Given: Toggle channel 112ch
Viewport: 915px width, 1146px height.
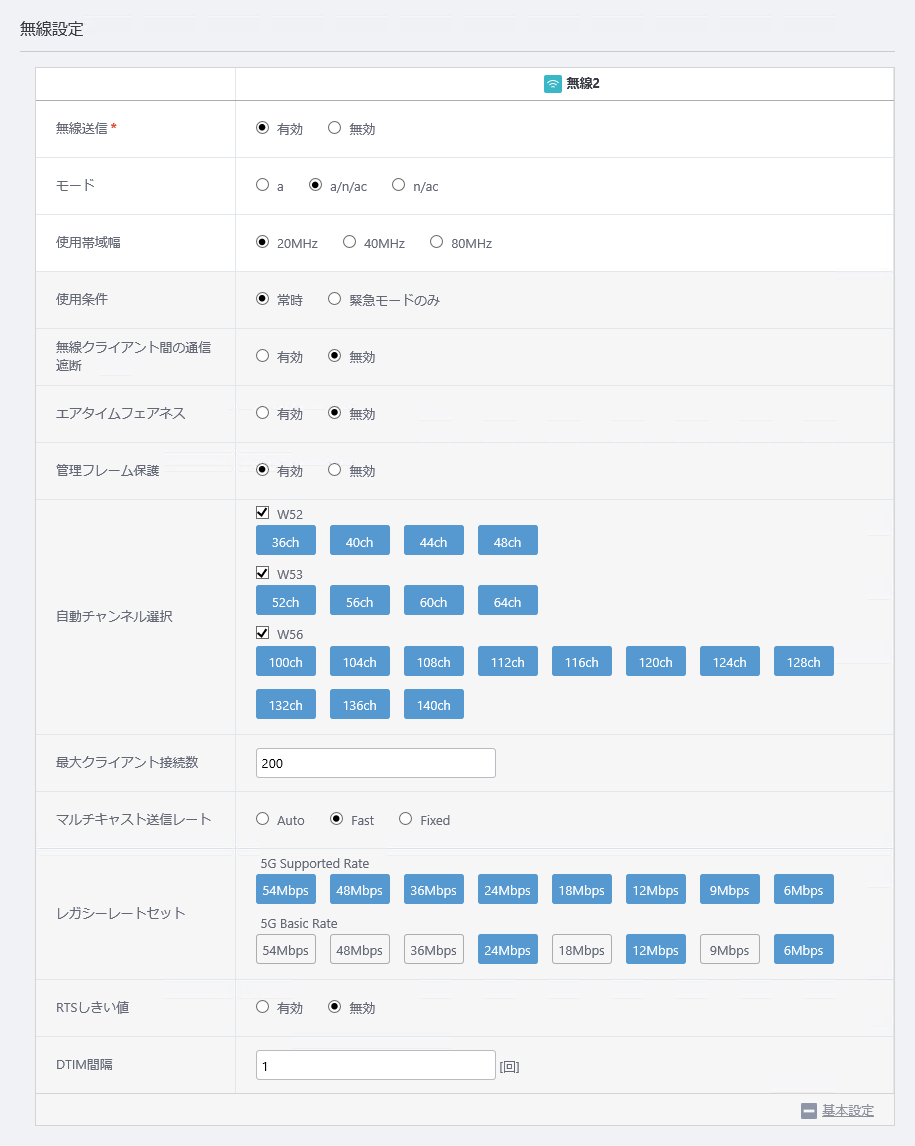Looking at the screenshot, I should coord(507,661).
